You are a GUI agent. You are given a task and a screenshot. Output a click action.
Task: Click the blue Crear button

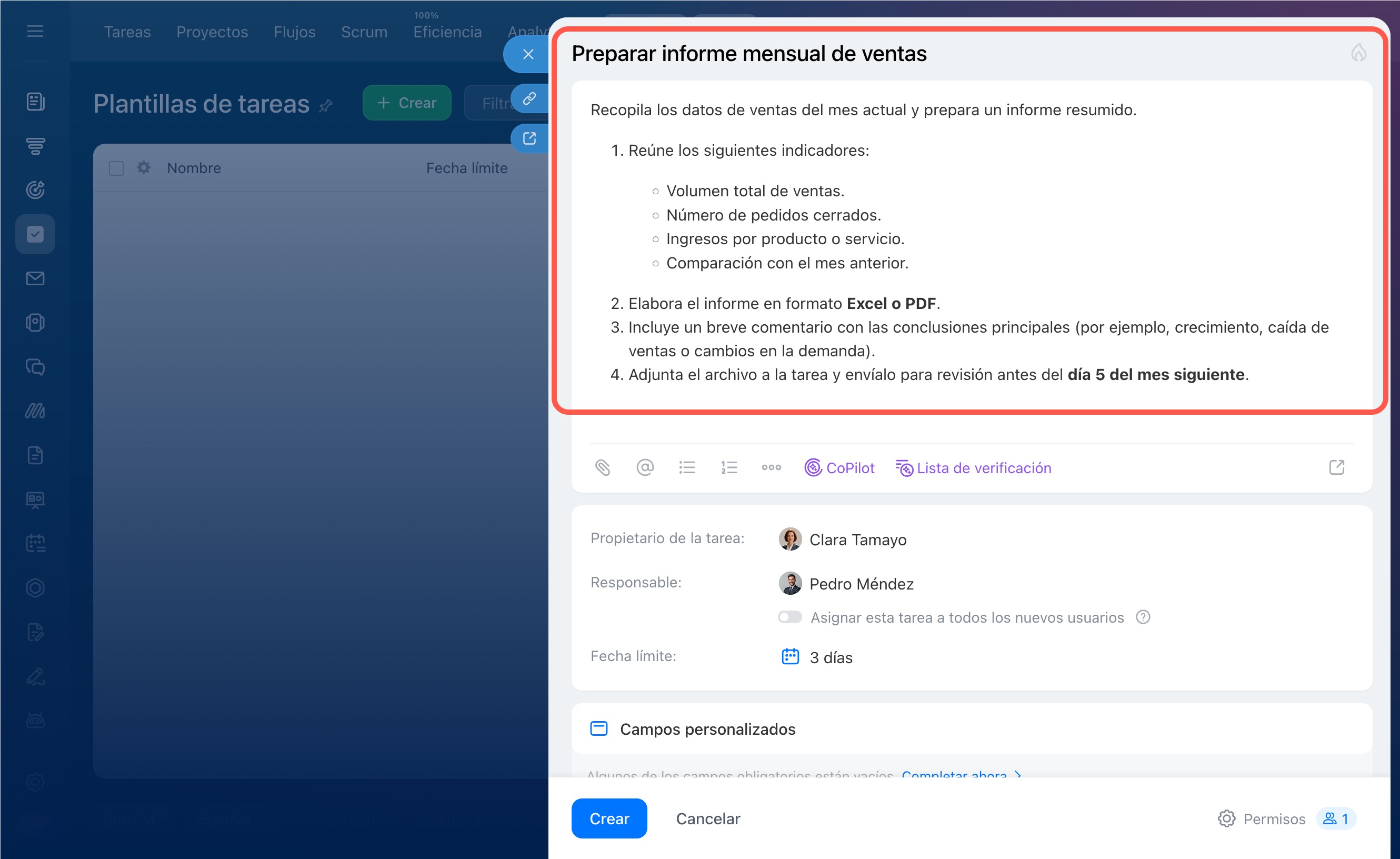[609, 818]
